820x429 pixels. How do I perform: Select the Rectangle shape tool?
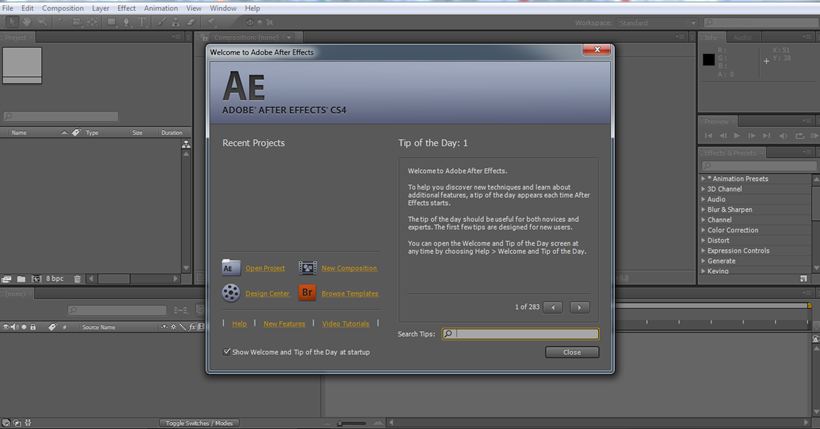click(x=111, y=22)
